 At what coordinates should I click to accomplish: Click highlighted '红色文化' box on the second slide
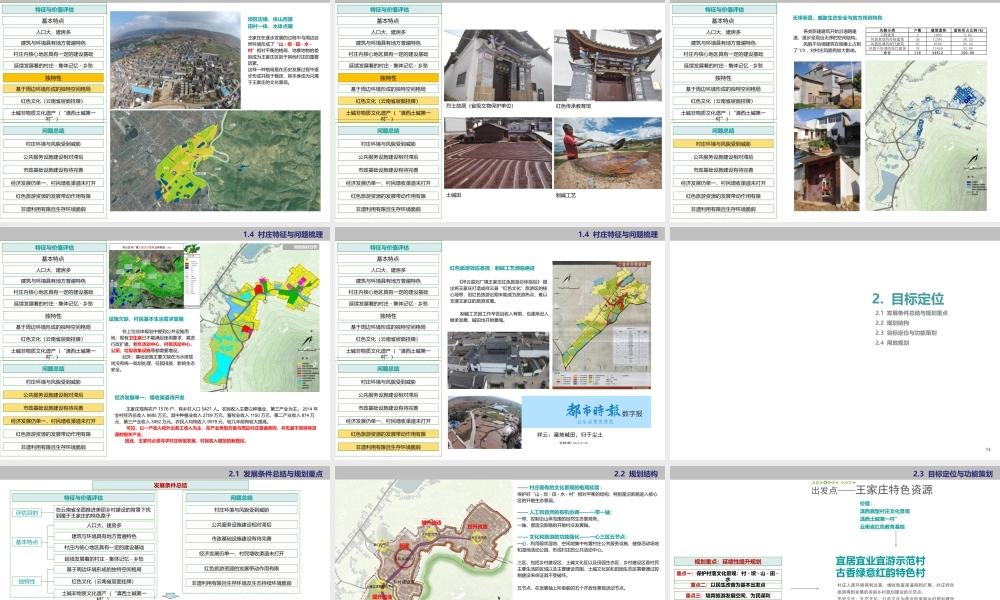[x=388, y=101]
